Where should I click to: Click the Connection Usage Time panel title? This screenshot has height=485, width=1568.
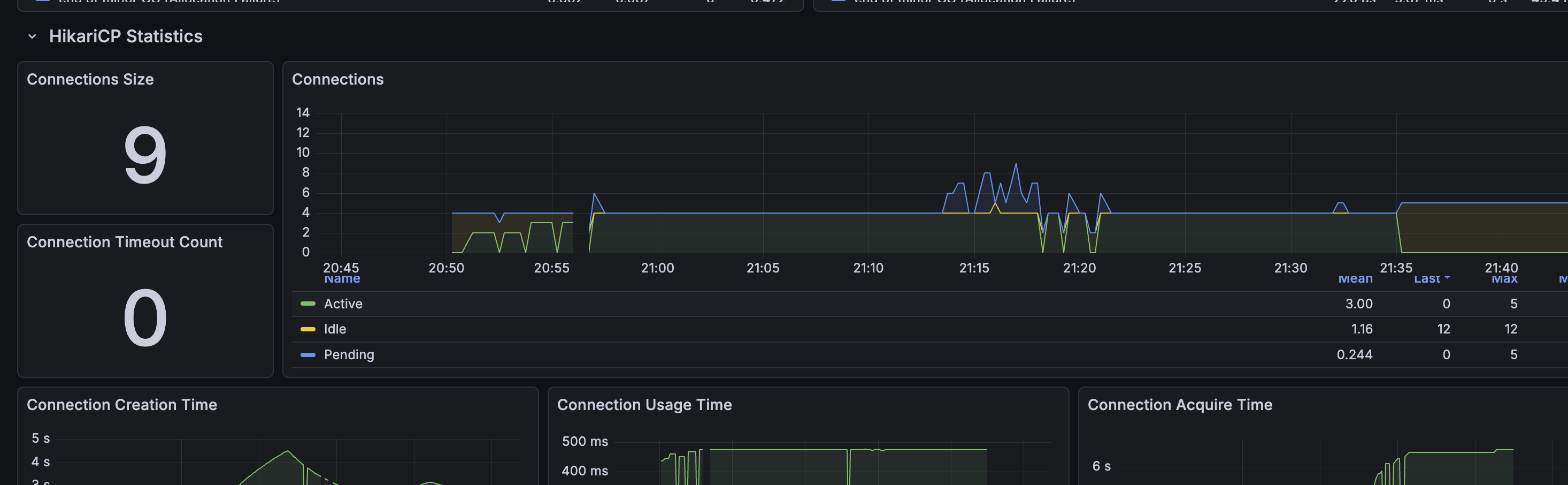click(x=644, y=405)
